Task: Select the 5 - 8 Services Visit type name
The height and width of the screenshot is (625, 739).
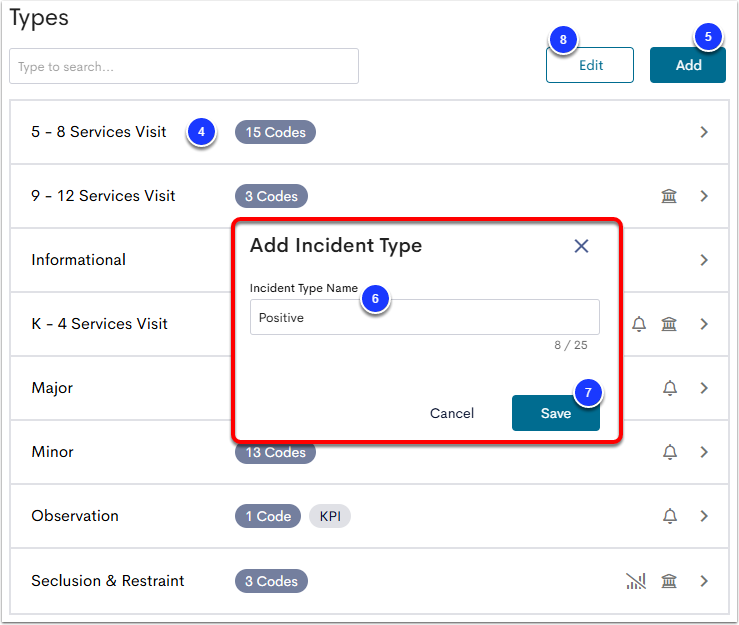Action: [x=99, y=132]
